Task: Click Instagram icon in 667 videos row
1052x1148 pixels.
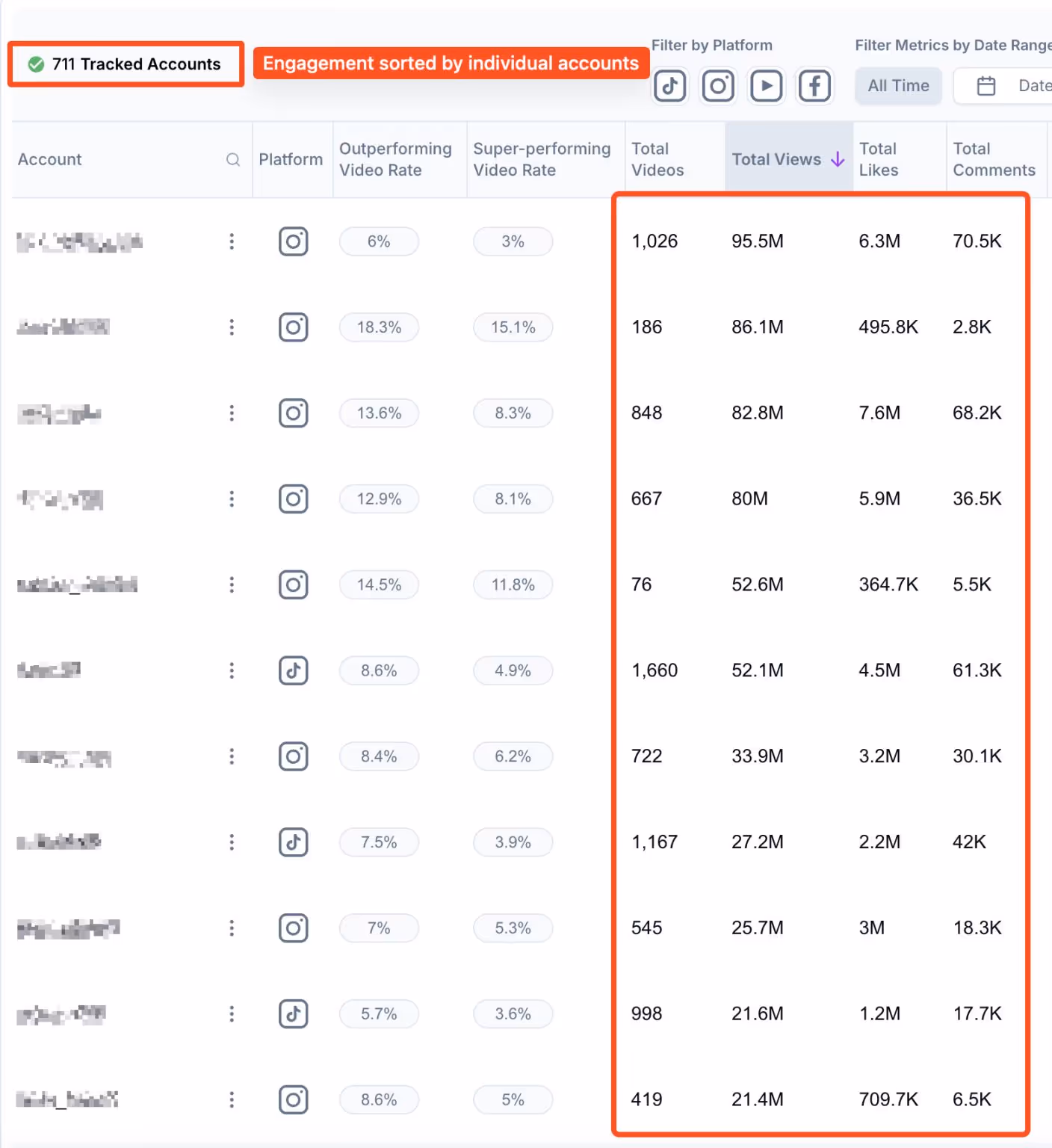Action: click(x=294, y=499)
